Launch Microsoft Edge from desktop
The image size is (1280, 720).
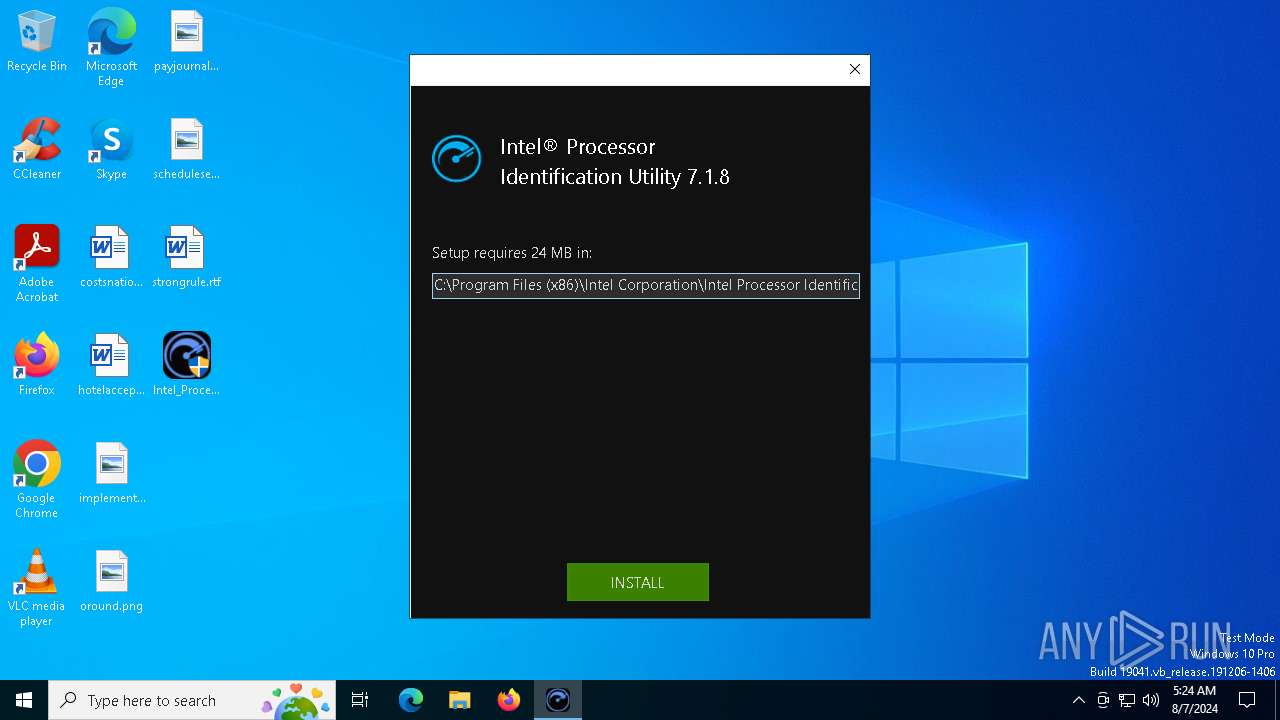point(111,48)
